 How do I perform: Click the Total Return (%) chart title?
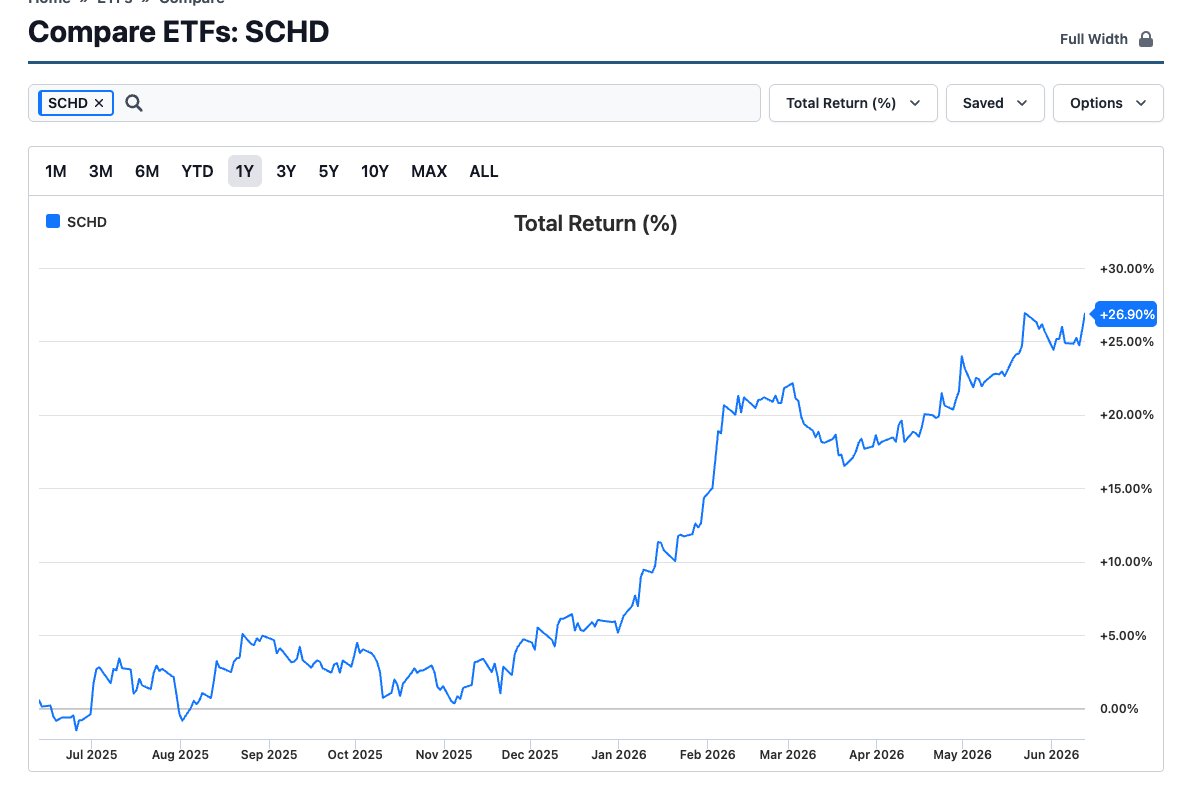coord(595,223)
